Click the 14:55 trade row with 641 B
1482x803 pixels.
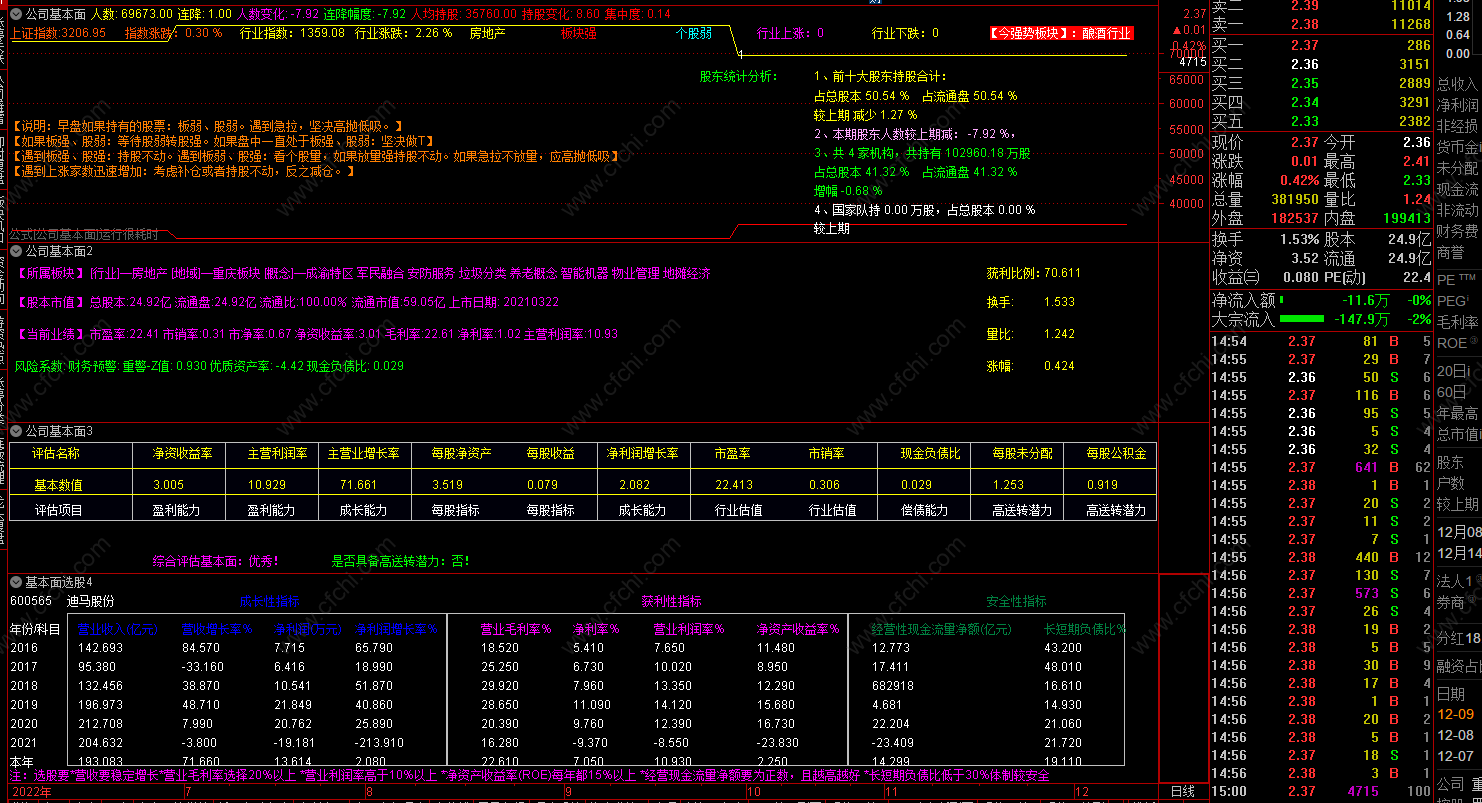(x=1321, y=467)
